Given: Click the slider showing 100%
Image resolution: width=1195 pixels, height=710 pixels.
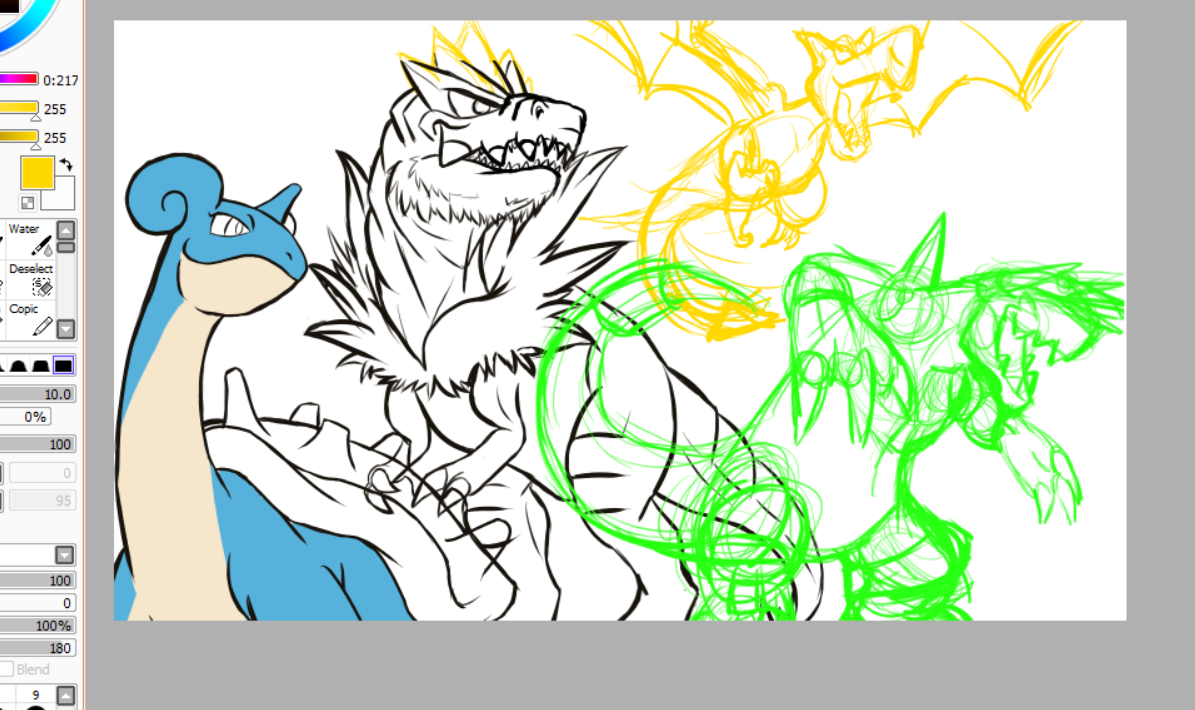Looking at the screenshot, I should (37, 625).
